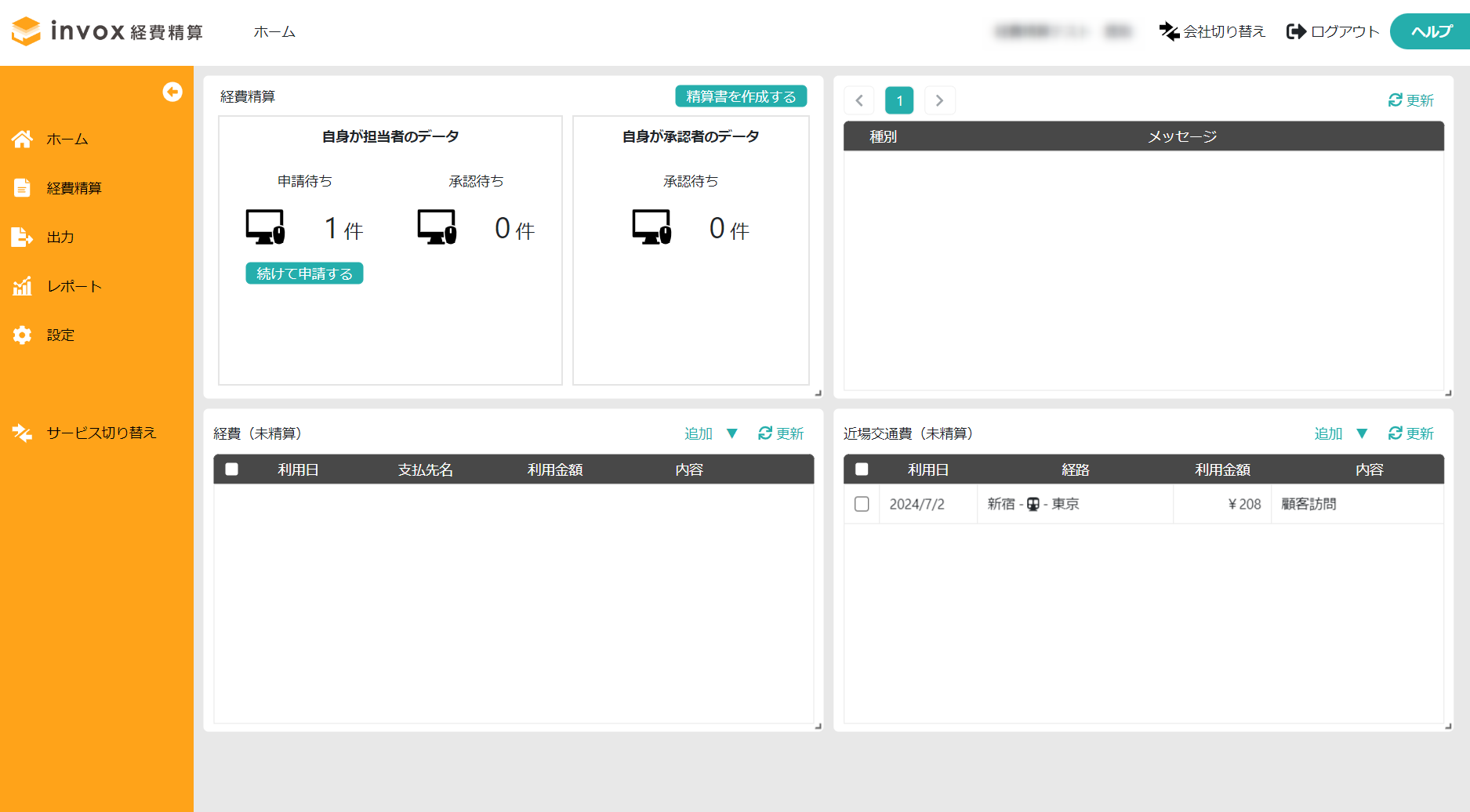Open the ヘルプ button

[x=1431, y=31]
